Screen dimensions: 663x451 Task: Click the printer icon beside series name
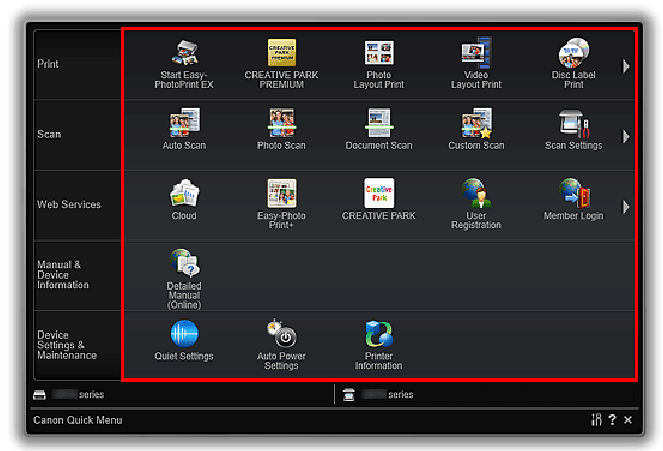pyautogui.click(x=39, y=395)
